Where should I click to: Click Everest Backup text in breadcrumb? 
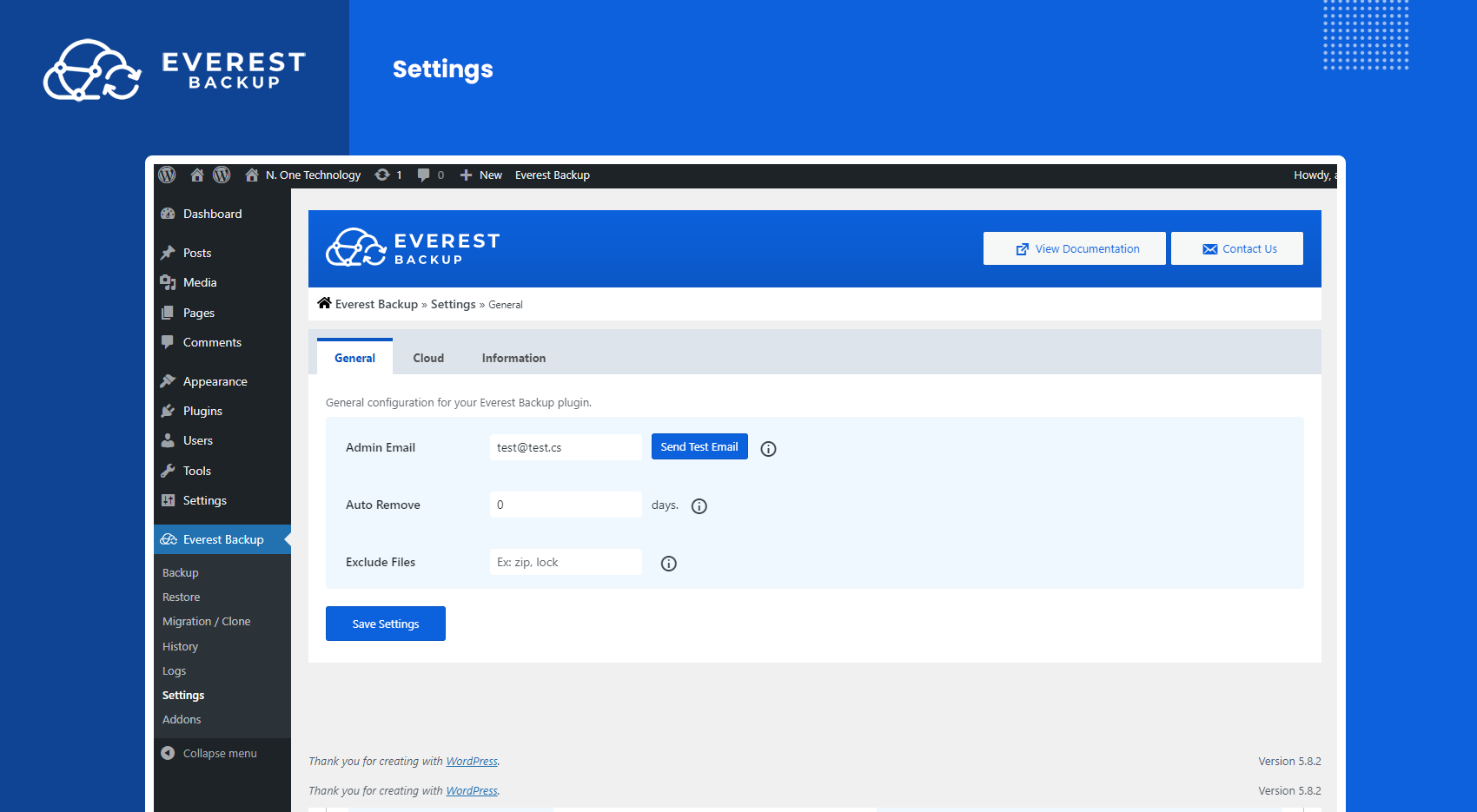(376, 304)
